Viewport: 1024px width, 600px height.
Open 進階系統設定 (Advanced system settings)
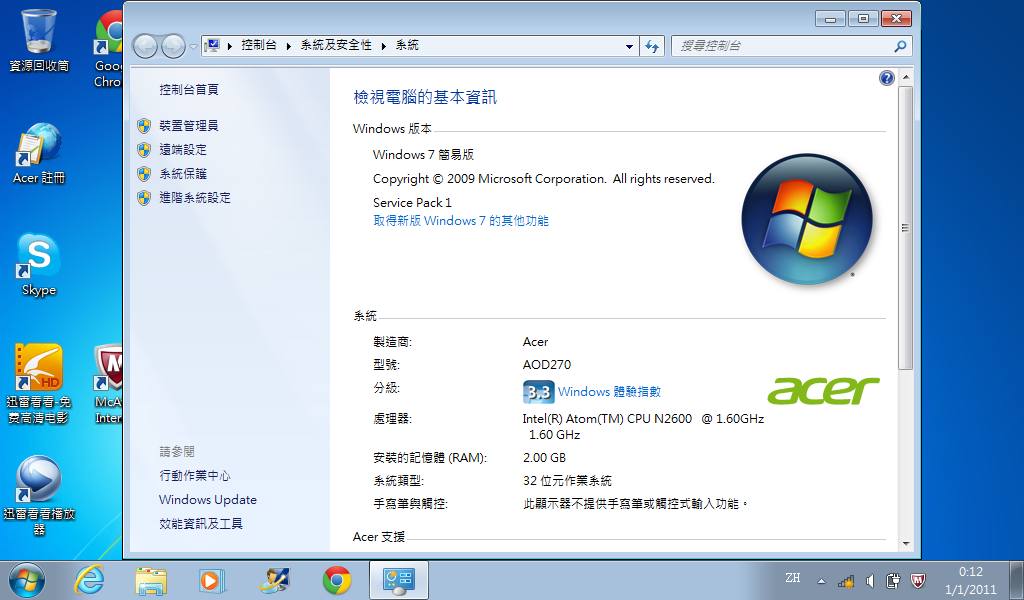[195, 198]
